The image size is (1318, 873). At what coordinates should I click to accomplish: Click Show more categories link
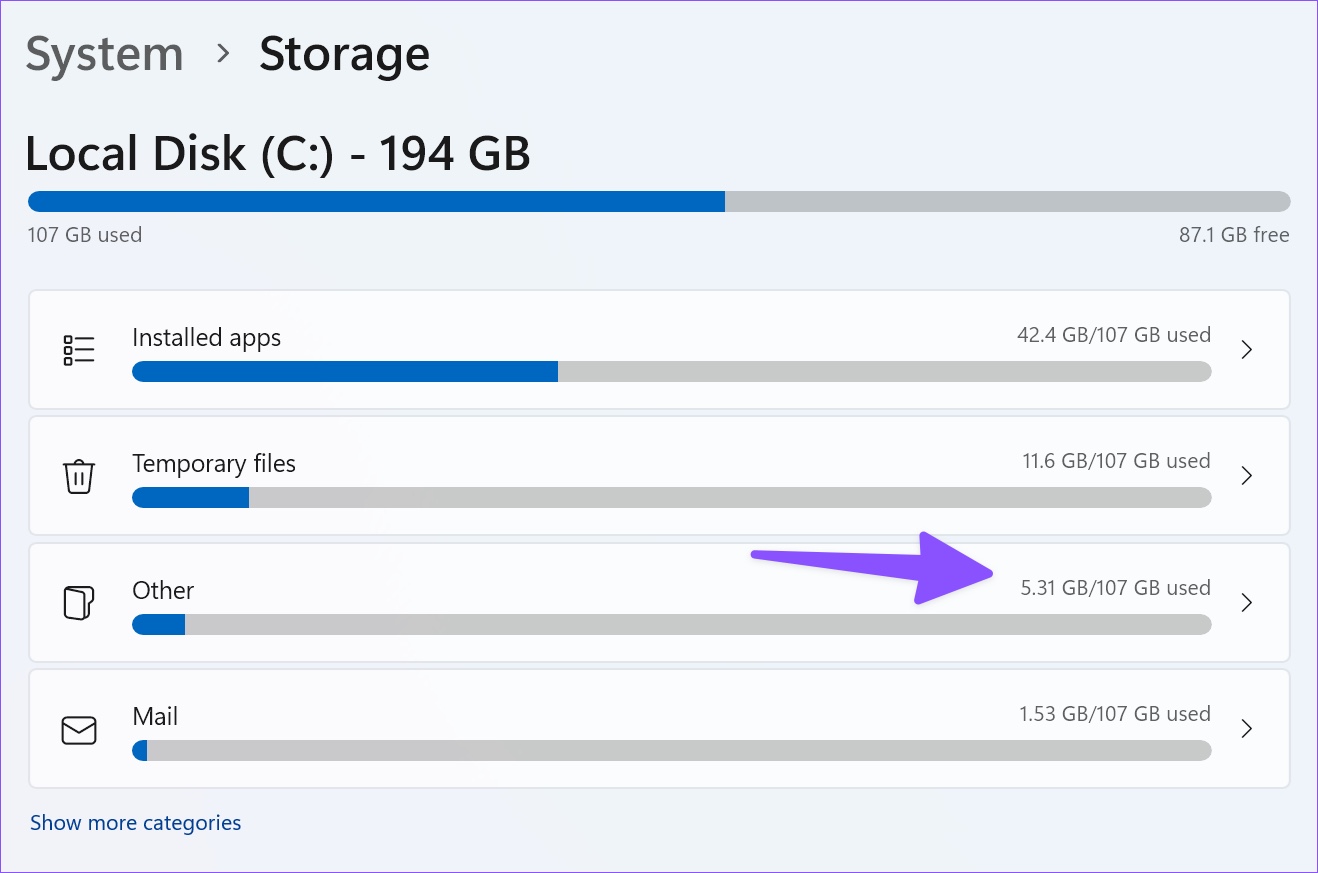(136, 823)
